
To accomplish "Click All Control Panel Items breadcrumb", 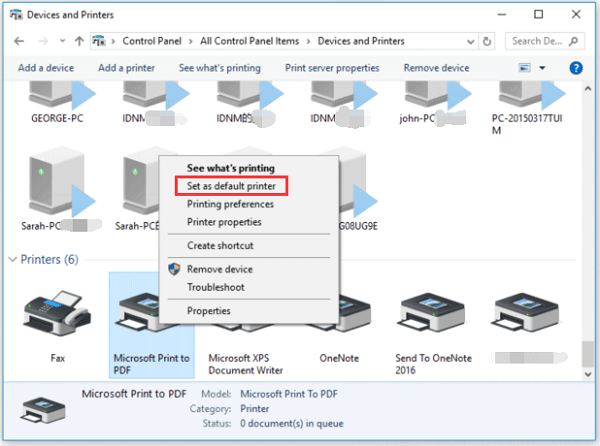I will tap(249, 41).
